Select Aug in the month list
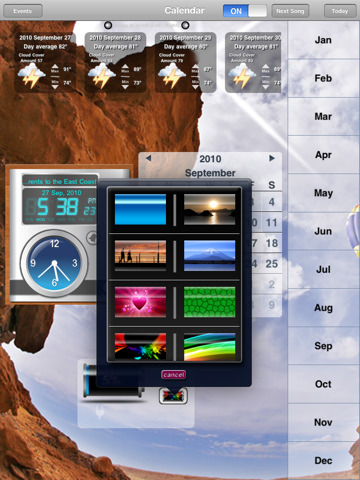Image resolution: width=360 pixels, height=480 pixels. [x=323, y=308]
